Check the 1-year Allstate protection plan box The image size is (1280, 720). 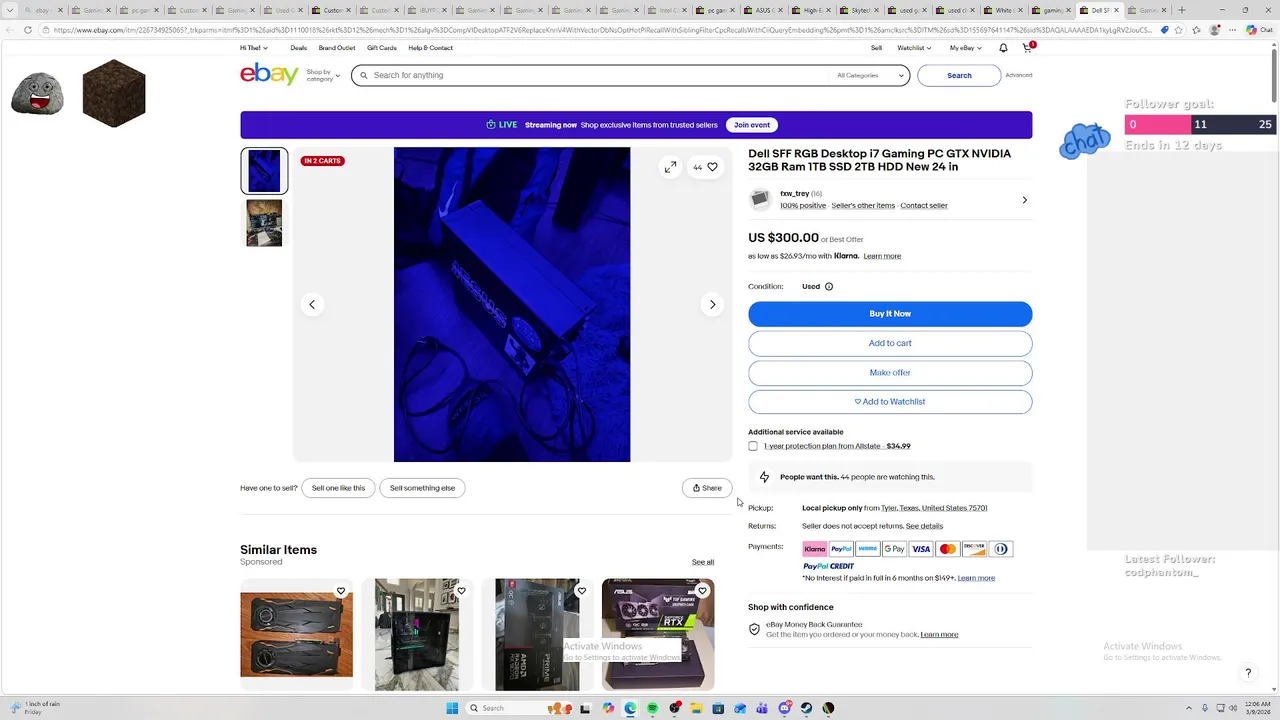pos(753,446)
